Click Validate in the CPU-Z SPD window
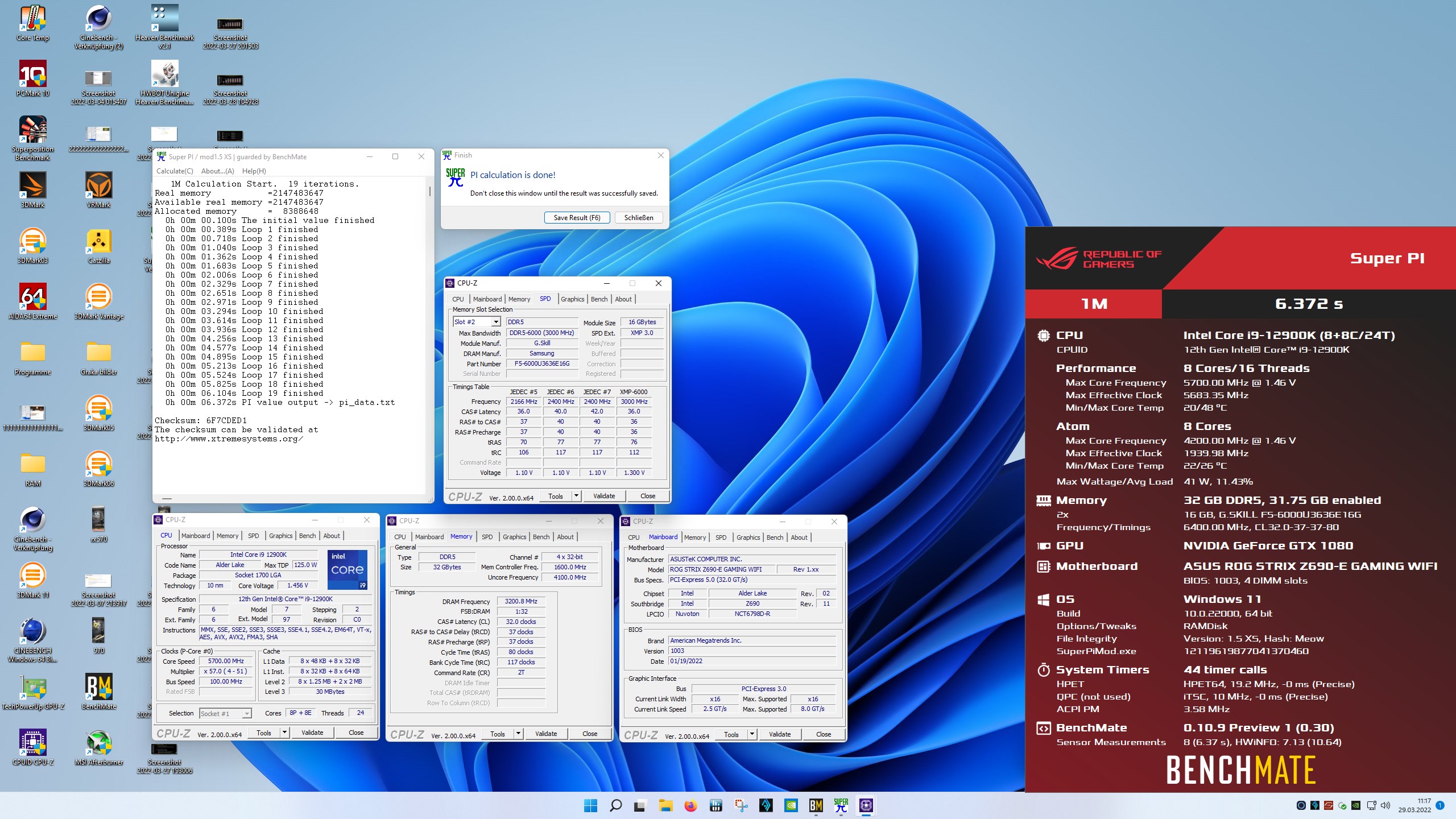Image resolution: width=1456 pixels, height=819 pixels. 604,496
